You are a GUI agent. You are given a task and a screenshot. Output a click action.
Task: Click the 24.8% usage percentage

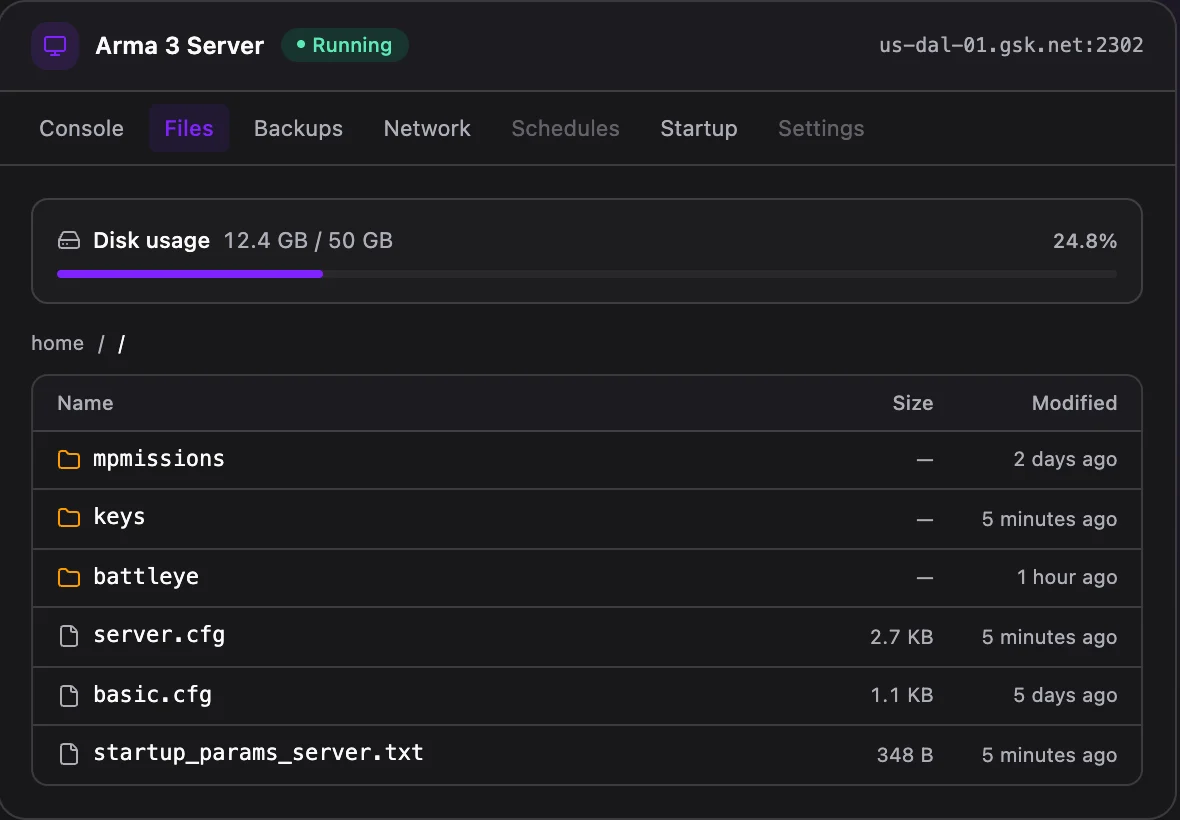click(x=1084, y=241)
